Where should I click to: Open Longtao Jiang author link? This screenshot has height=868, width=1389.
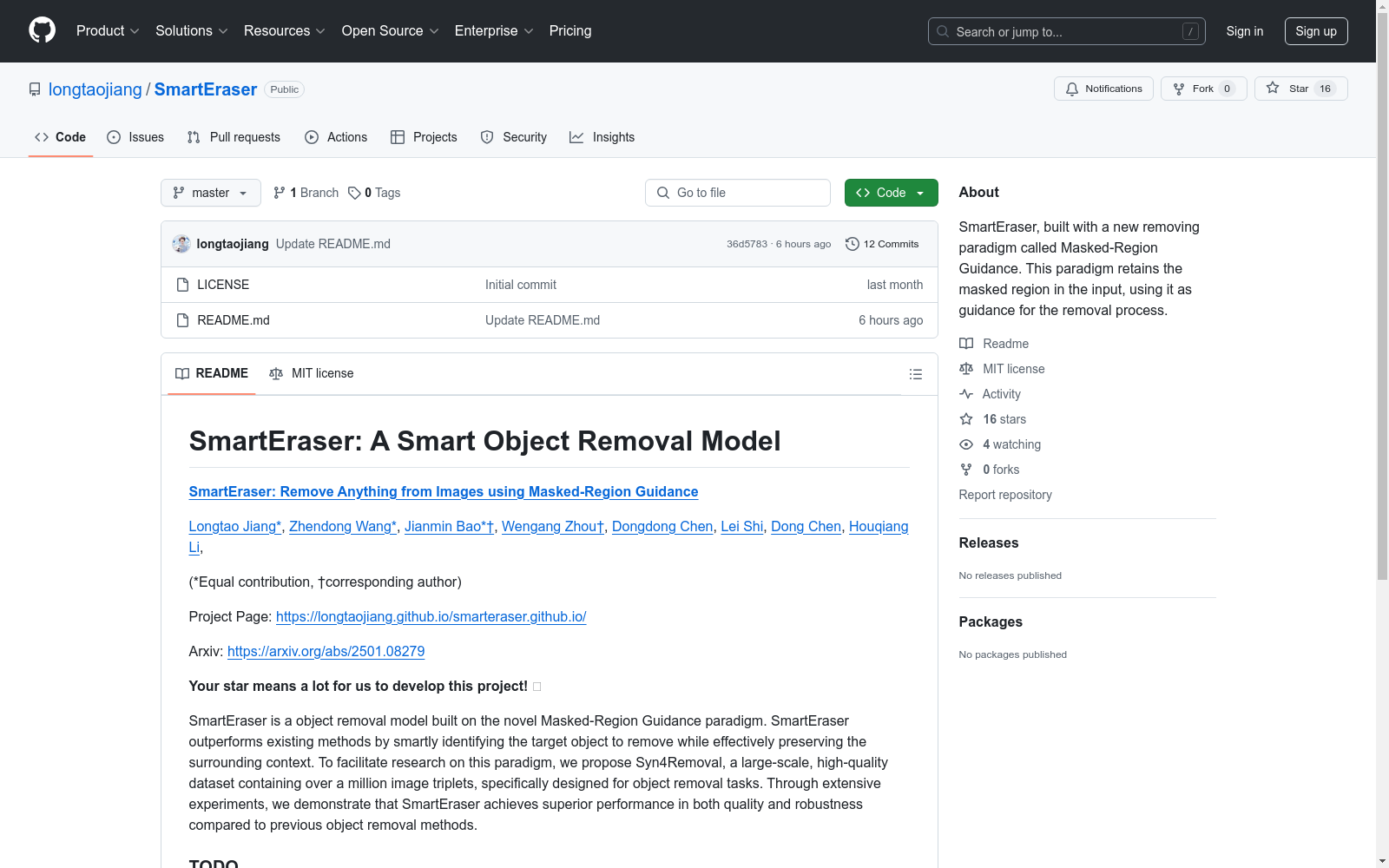[235, 526]
